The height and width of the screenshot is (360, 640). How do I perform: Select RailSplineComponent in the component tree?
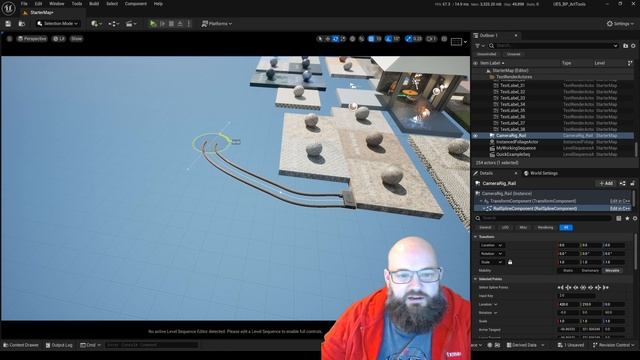pyautogui.click(x=535, y=209)
